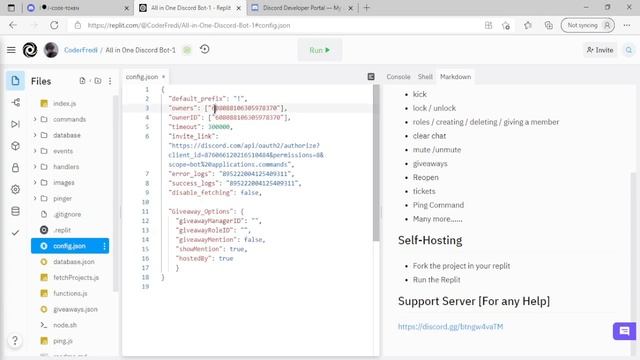Open CoderFredi's profile avatar
Image resolution: width=640 pixels, height=360 pixels.
[51, 50]
